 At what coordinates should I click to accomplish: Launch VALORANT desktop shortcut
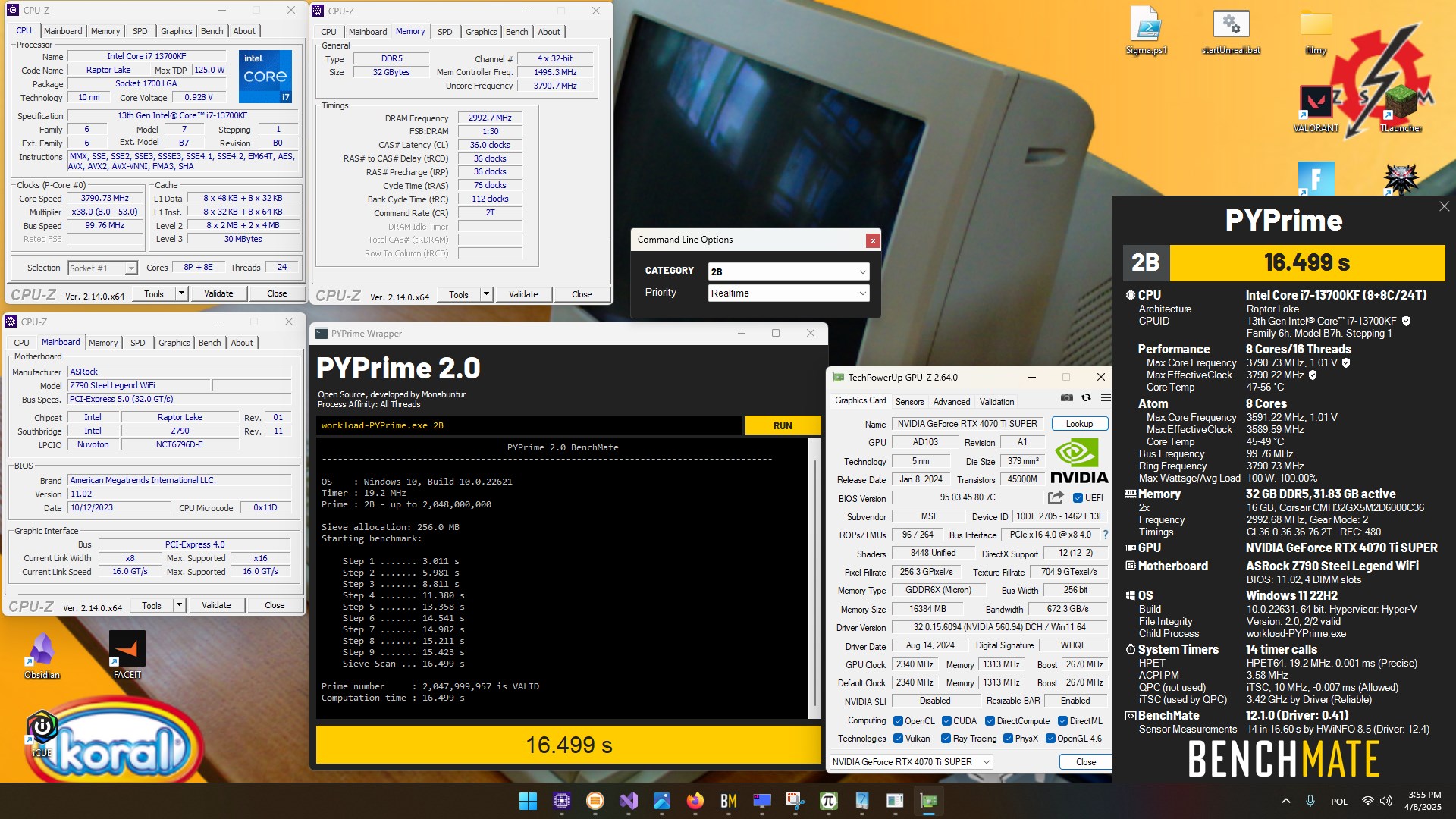[x=1316, y=109]
